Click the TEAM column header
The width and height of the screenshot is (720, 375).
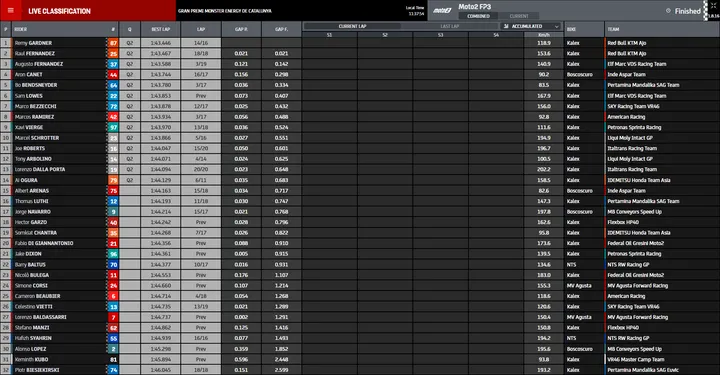pyautogui.click(x=613, y=29)
